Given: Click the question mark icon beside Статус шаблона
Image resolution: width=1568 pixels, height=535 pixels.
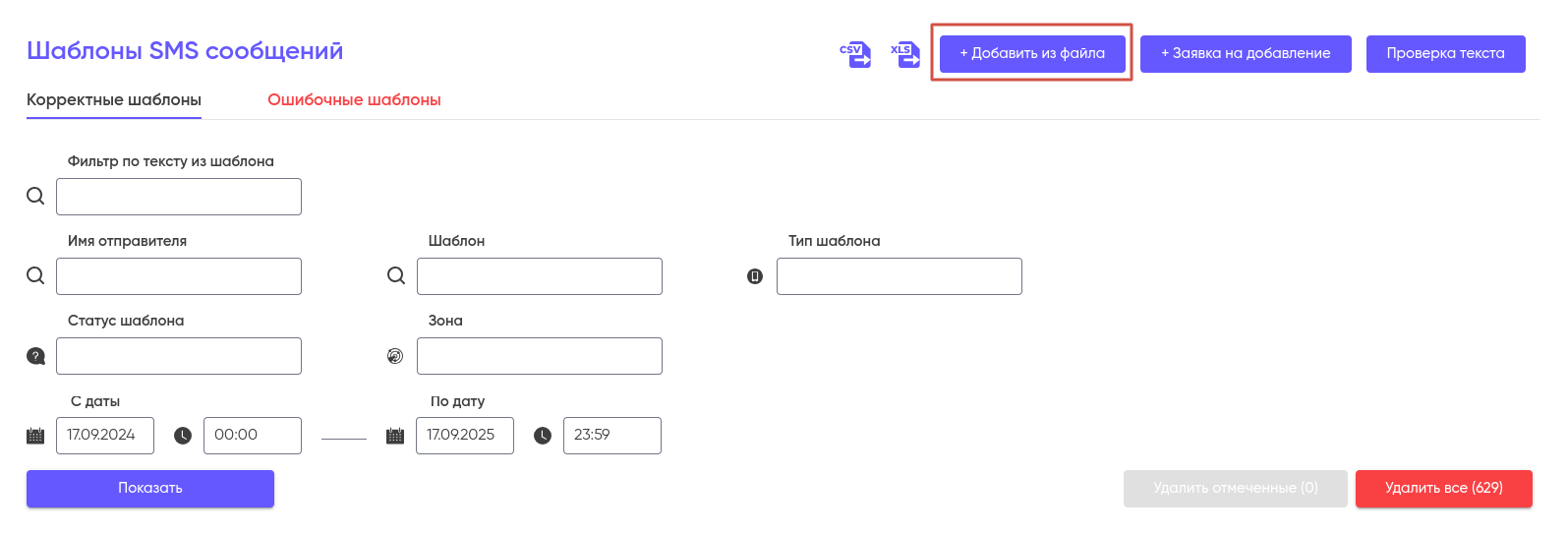Looking at the screenshot, I should coord(36,356).
